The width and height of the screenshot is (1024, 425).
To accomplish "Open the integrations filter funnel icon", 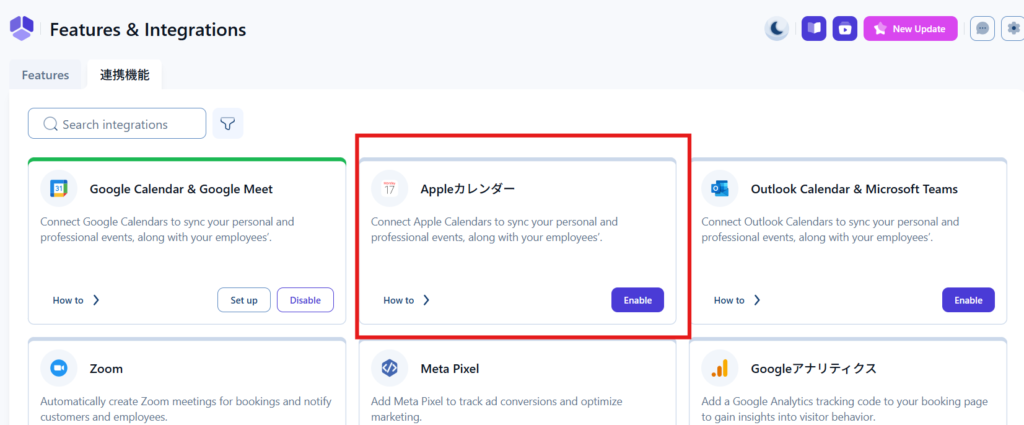I will point(228,124).
